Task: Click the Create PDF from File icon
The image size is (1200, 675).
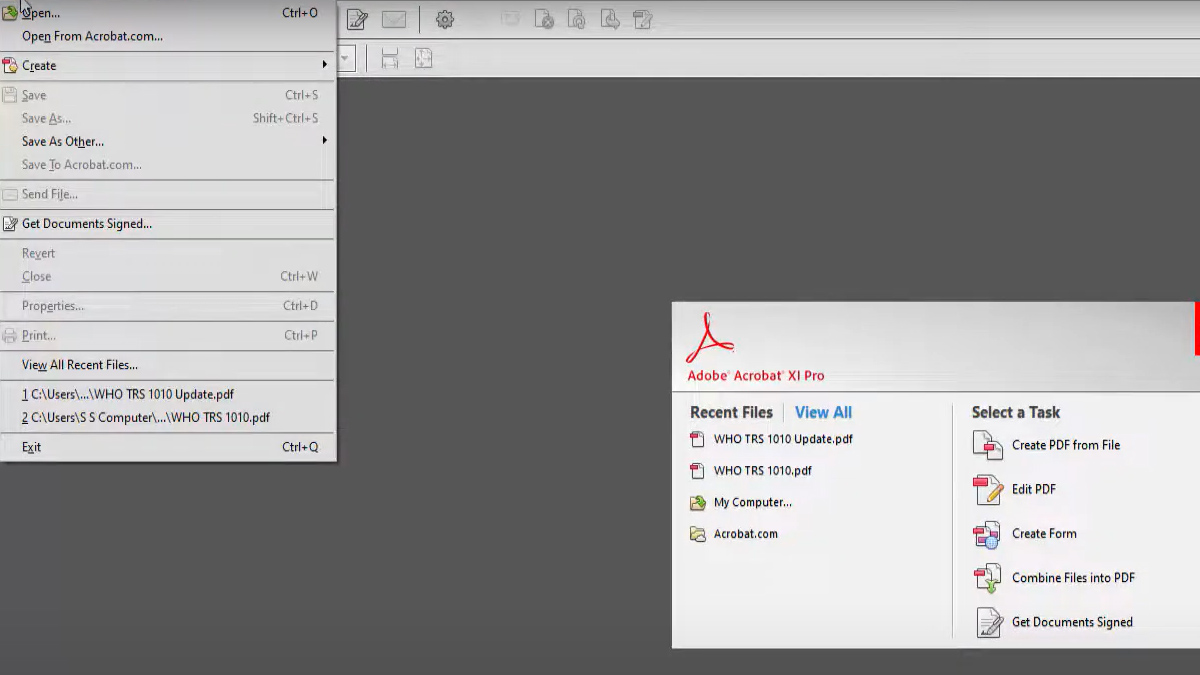Action: tap(988, 446)
